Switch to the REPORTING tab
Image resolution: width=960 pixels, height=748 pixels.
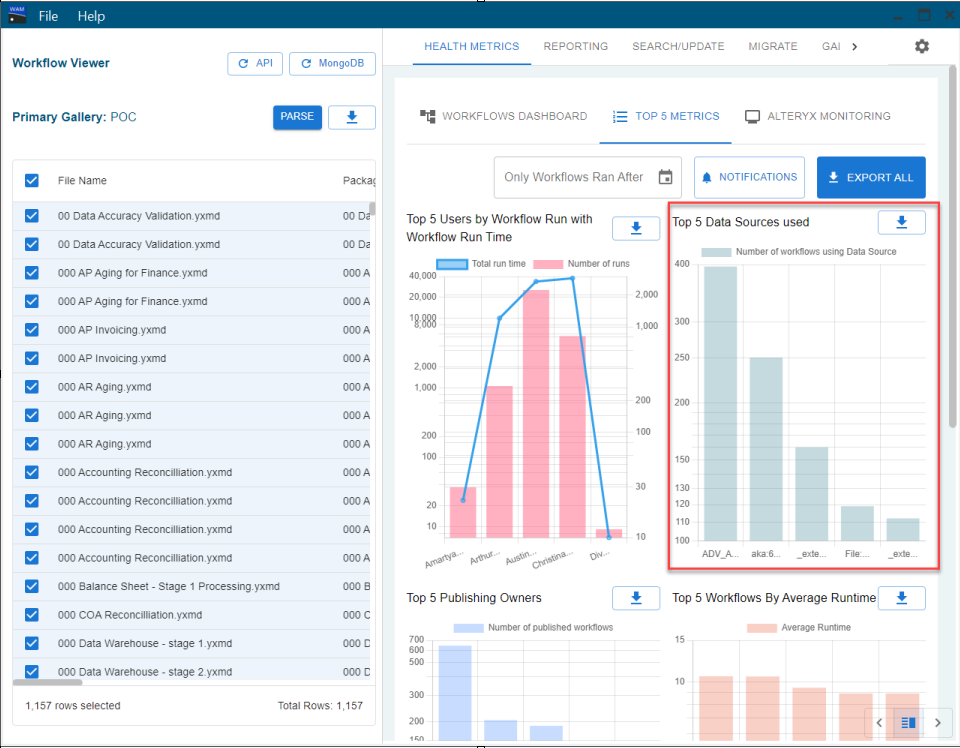pos(576,47)
